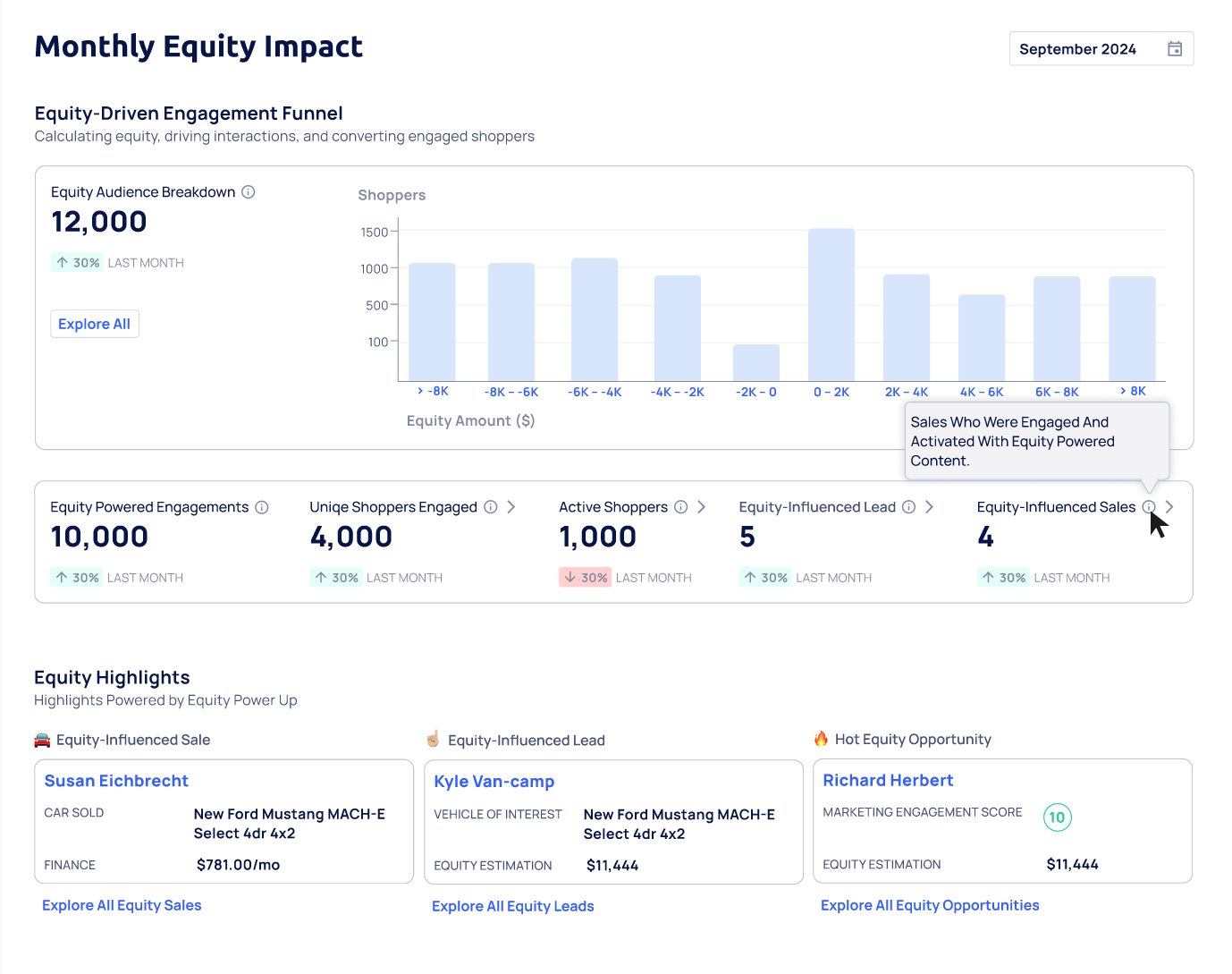The height and width of the screenshot is (974, 1232).
Task: Open Explore All Equity Sales link
Action: click(122, 905)
